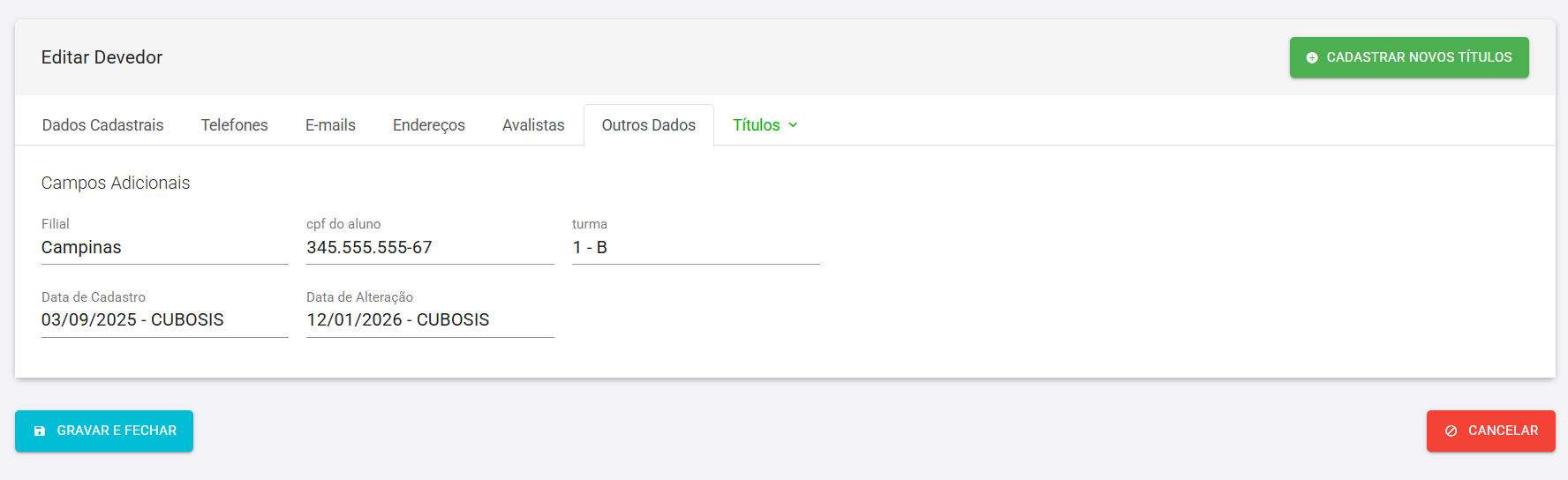Expand the Títulos dropdown chevron
This screenshot has height=480, width=1568.
tap(793, 125)
